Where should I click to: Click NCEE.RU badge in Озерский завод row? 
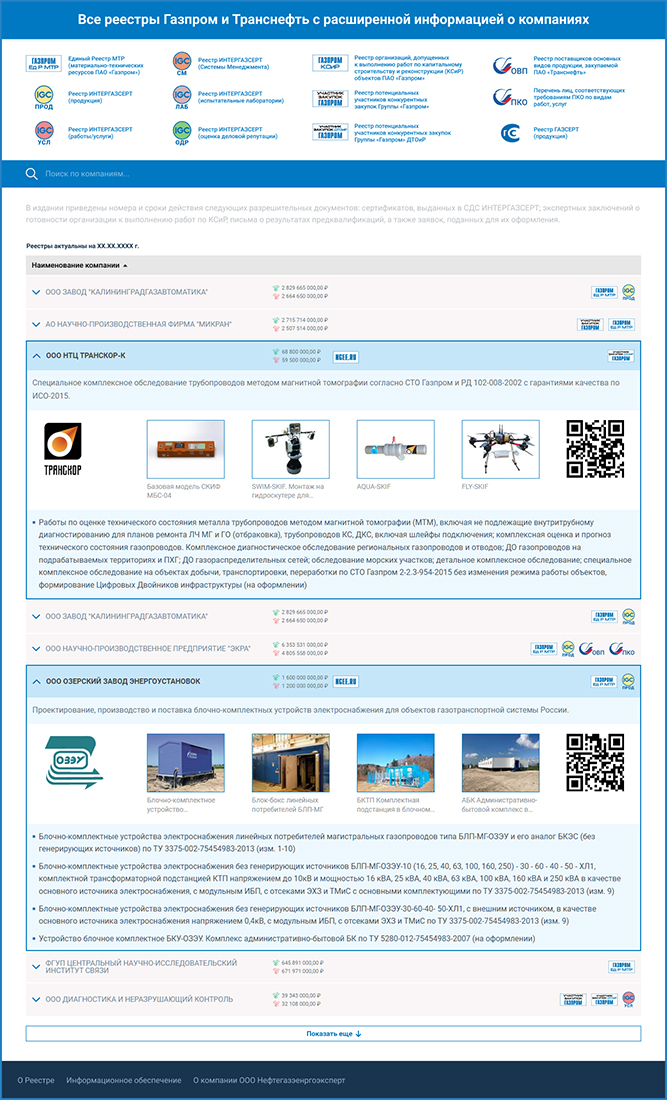[x=346, y=680]
